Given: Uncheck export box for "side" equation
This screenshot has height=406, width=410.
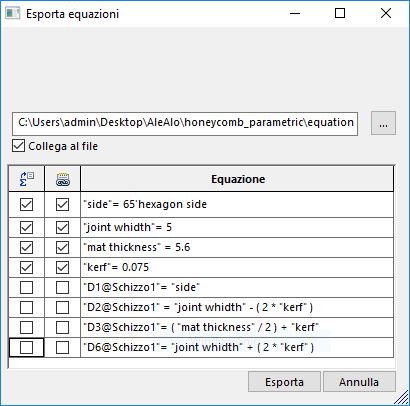Looking at the screenshot, I should click(x=26, y=204).
